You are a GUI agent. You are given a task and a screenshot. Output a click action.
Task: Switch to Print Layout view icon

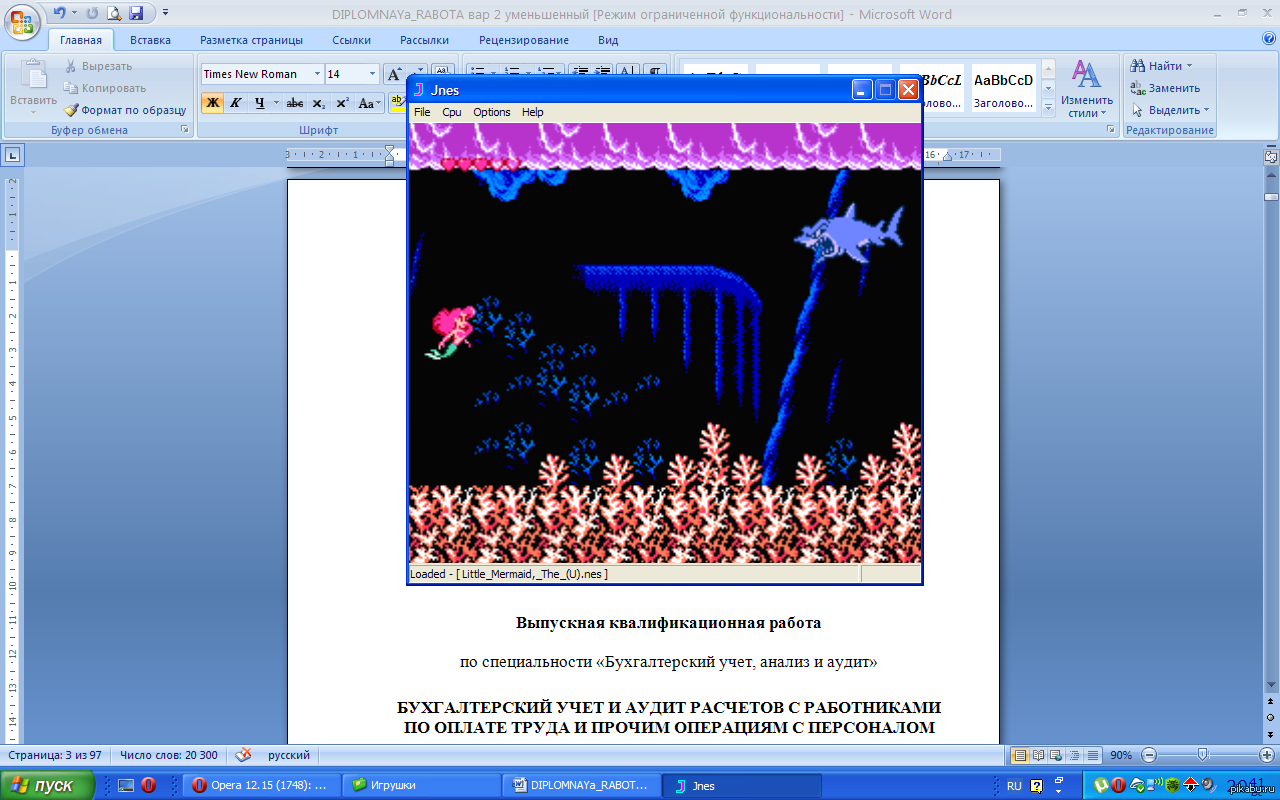pos(1020,755)
